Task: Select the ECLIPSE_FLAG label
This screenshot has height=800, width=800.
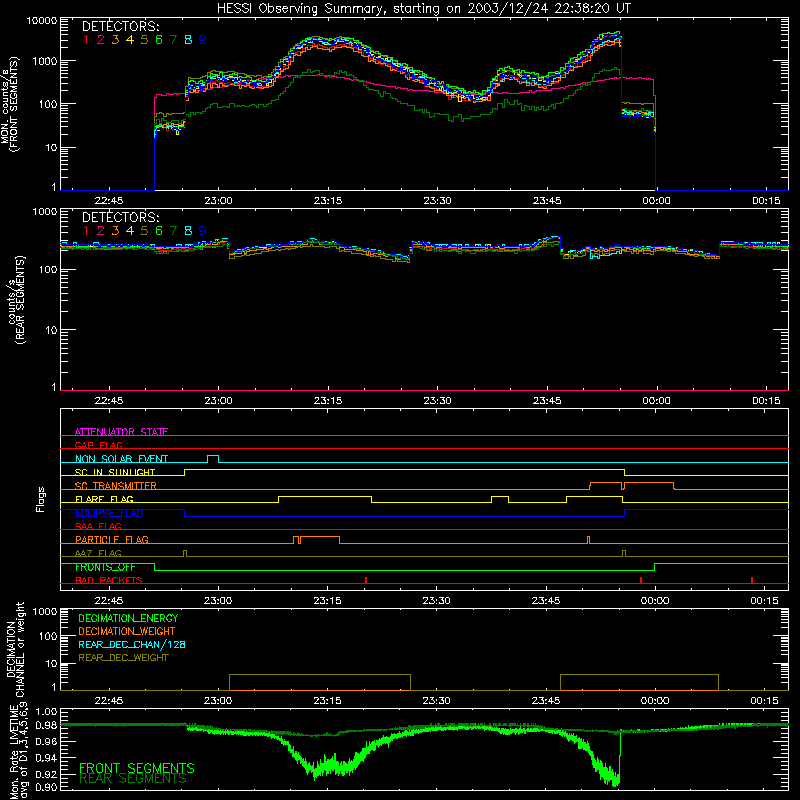Action: [x=109, y=513]
